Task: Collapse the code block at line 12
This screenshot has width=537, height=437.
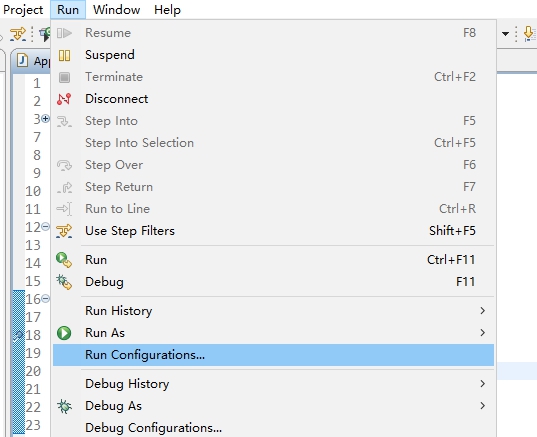Action: [x=45, y=226]
